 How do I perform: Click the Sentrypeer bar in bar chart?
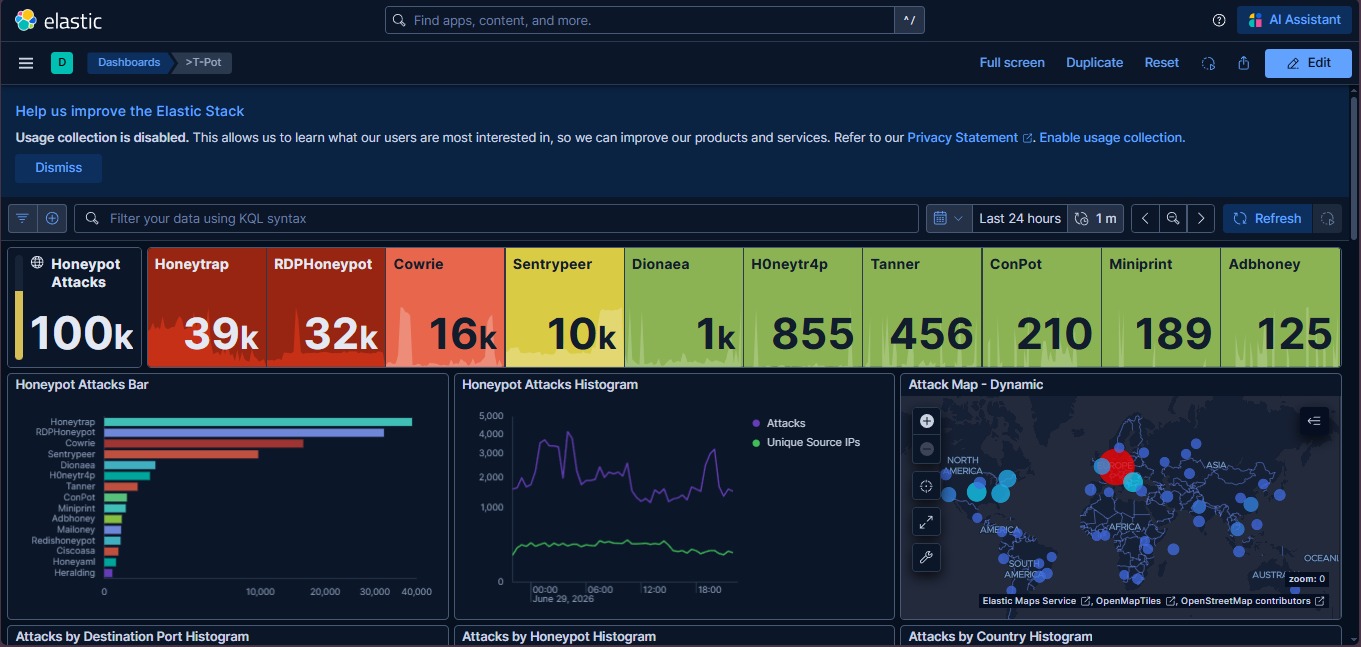click(x=181, y=454)
